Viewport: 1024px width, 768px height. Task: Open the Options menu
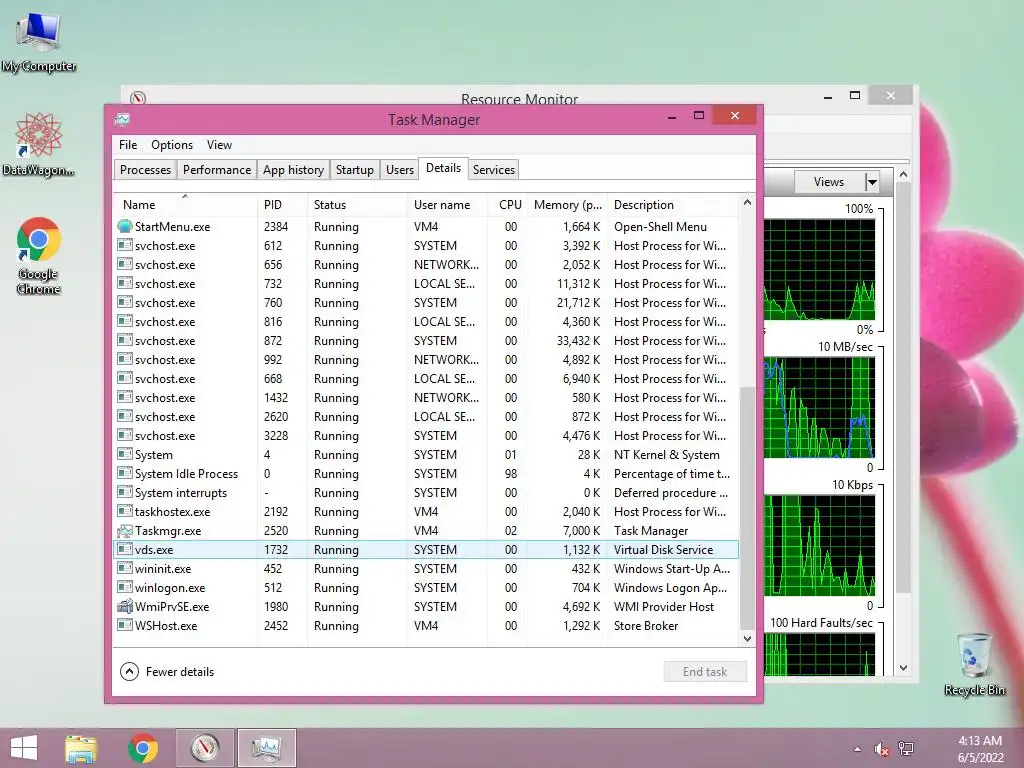(172, 145)
